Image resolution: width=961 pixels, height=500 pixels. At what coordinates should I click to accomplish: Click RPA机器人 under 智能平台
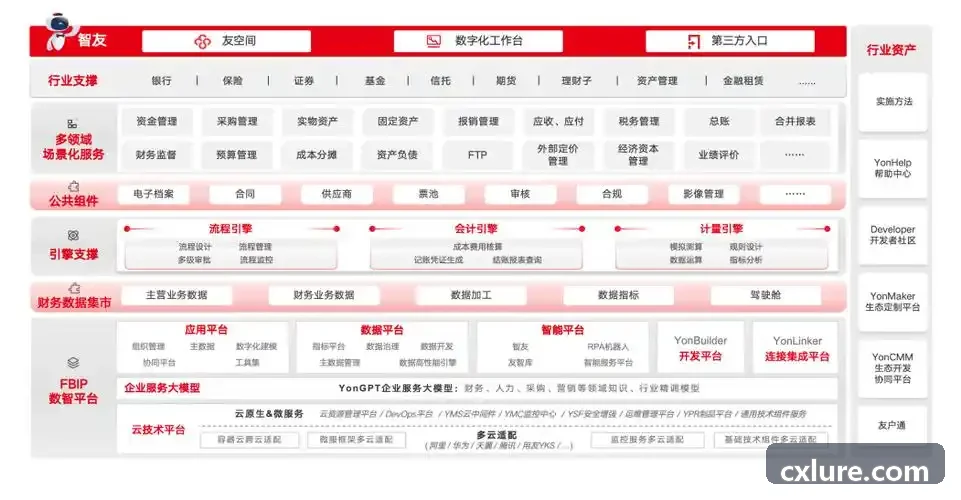click(607, 347)
